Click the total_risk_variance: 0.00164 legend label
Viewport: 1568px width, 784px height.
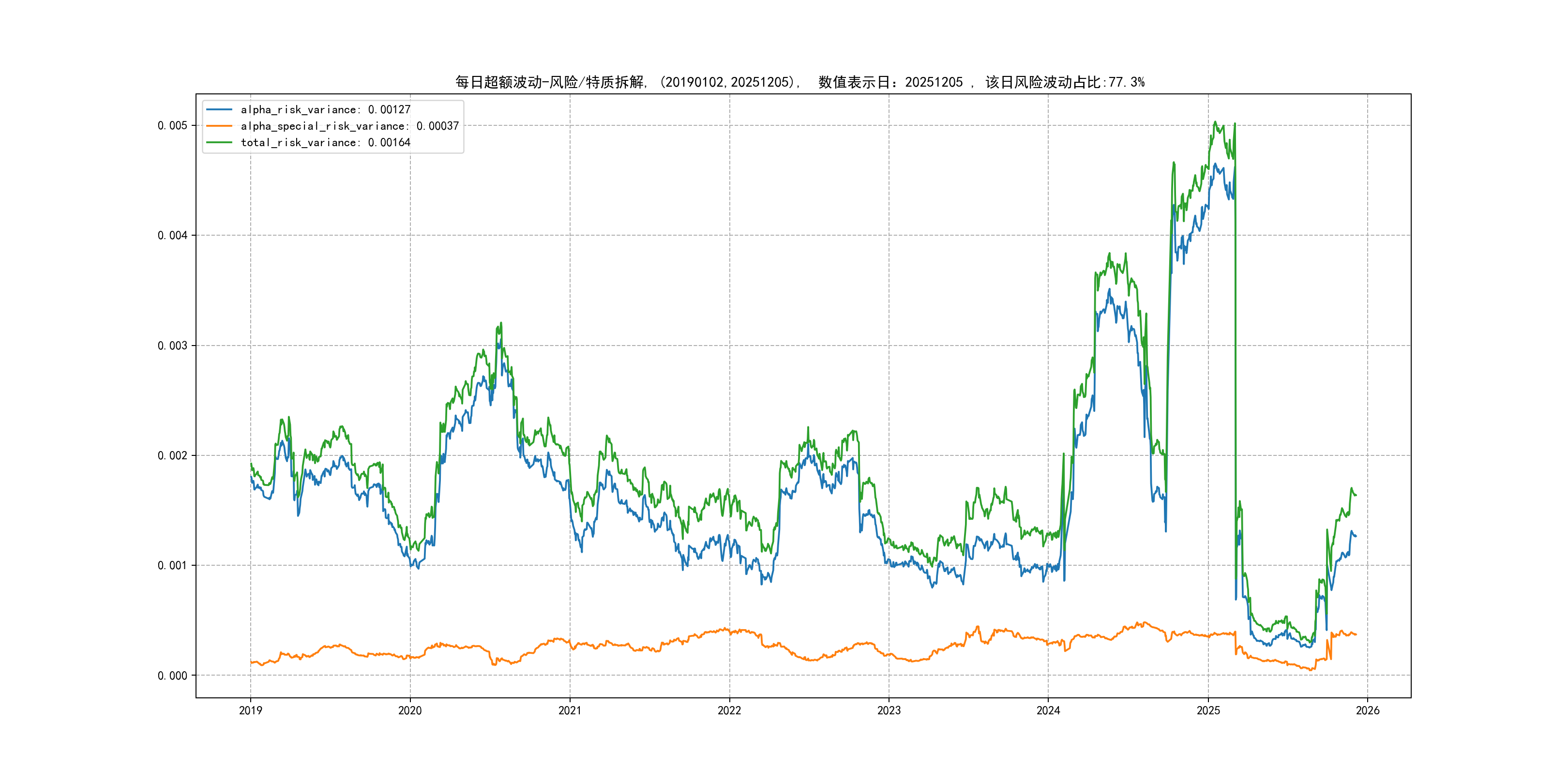pyautogui.click(x=326, y=142)
